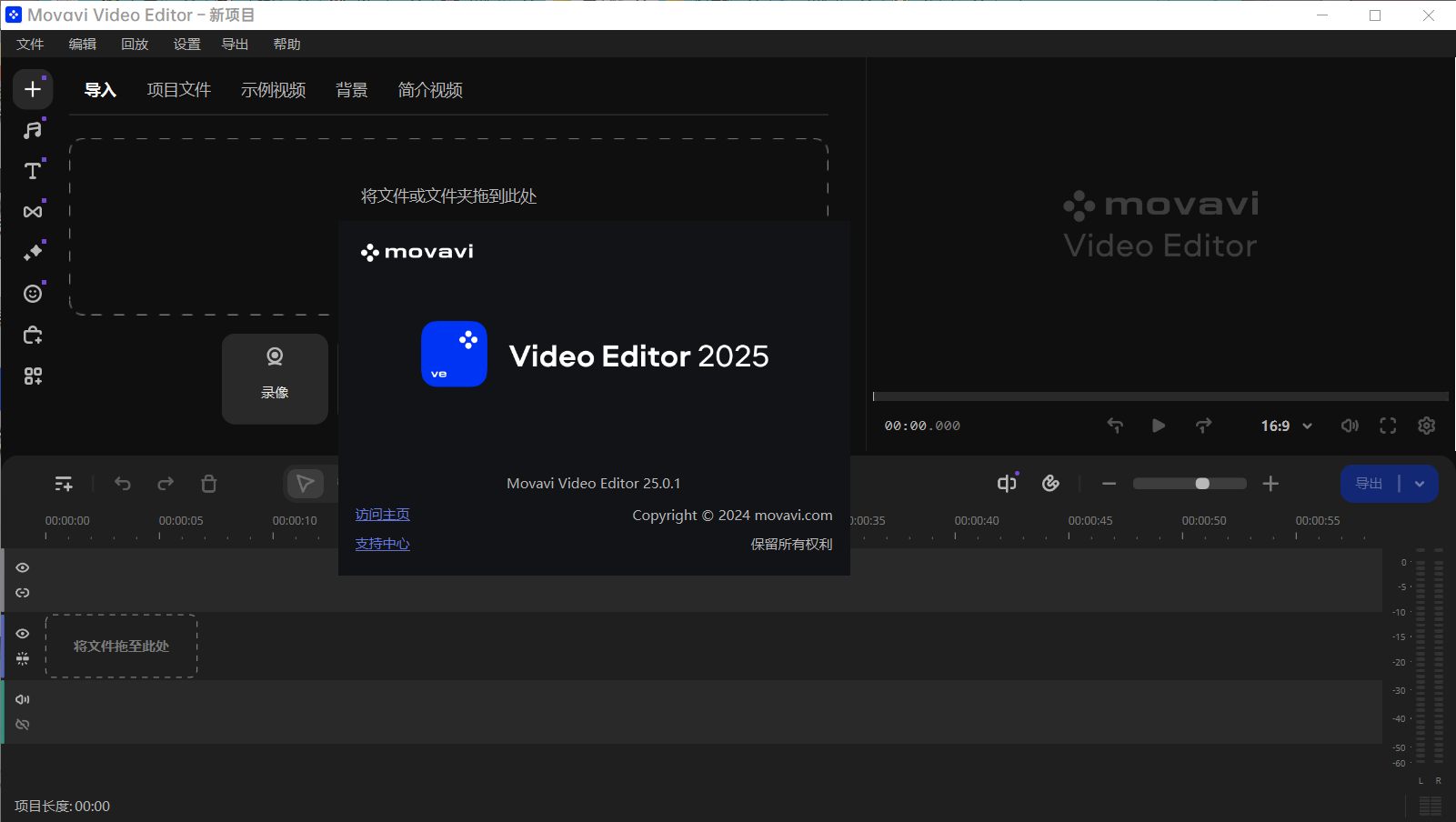This screenshot has height=822, width=1456.
Task: Switch to the 项目文件 tab
Action: click(179, 90)
